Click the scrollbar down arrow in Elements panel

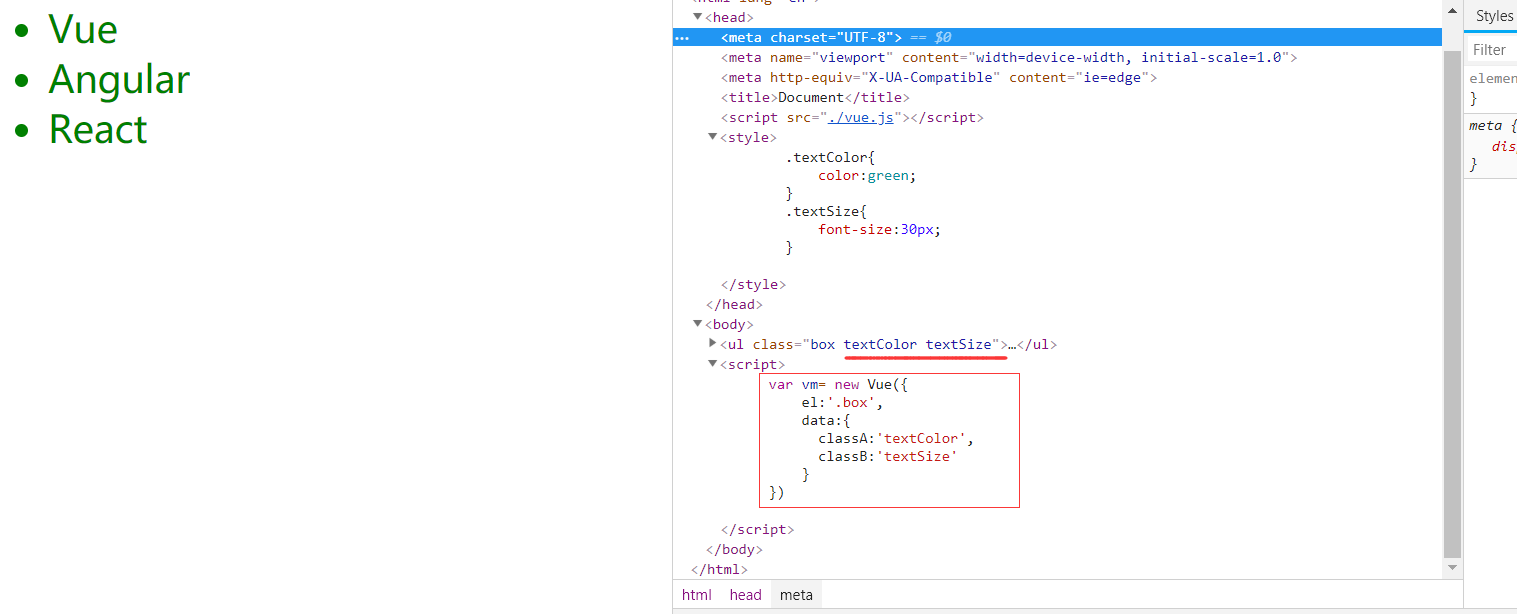pyautogui.click(x=1452, y=568)
